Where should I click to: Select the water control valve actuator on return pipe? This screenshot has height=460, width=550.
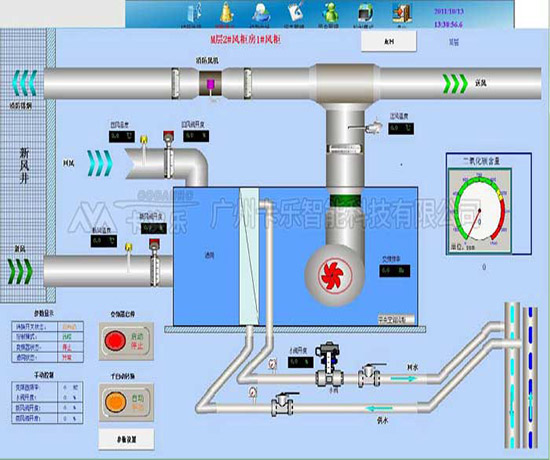(x=328, y=364)
